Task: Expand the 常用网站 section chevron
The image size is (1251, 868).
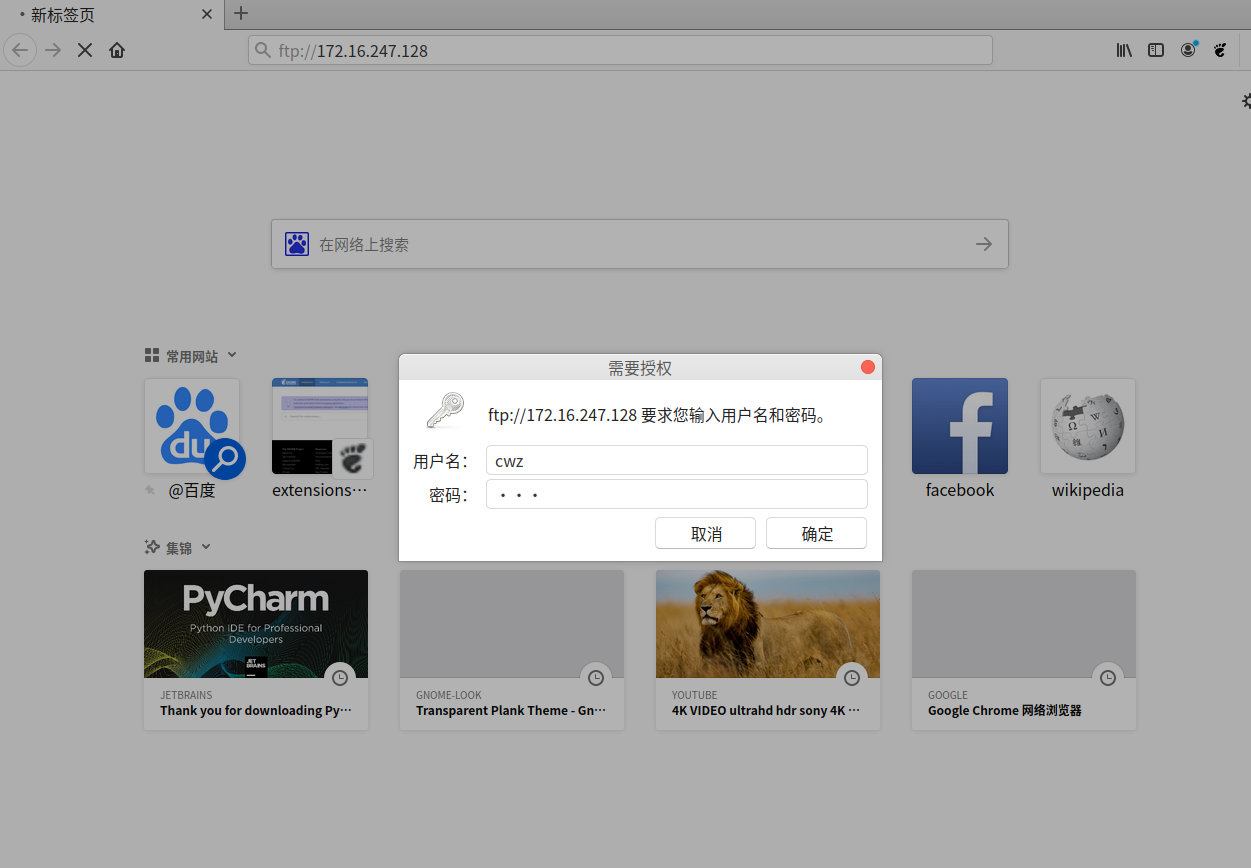Action: (x=232, y=355)
